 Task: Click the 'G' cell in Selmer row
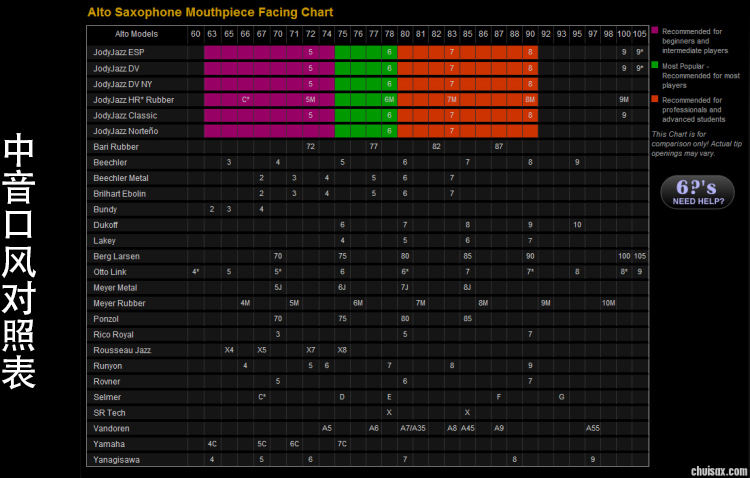pos(562,397)
